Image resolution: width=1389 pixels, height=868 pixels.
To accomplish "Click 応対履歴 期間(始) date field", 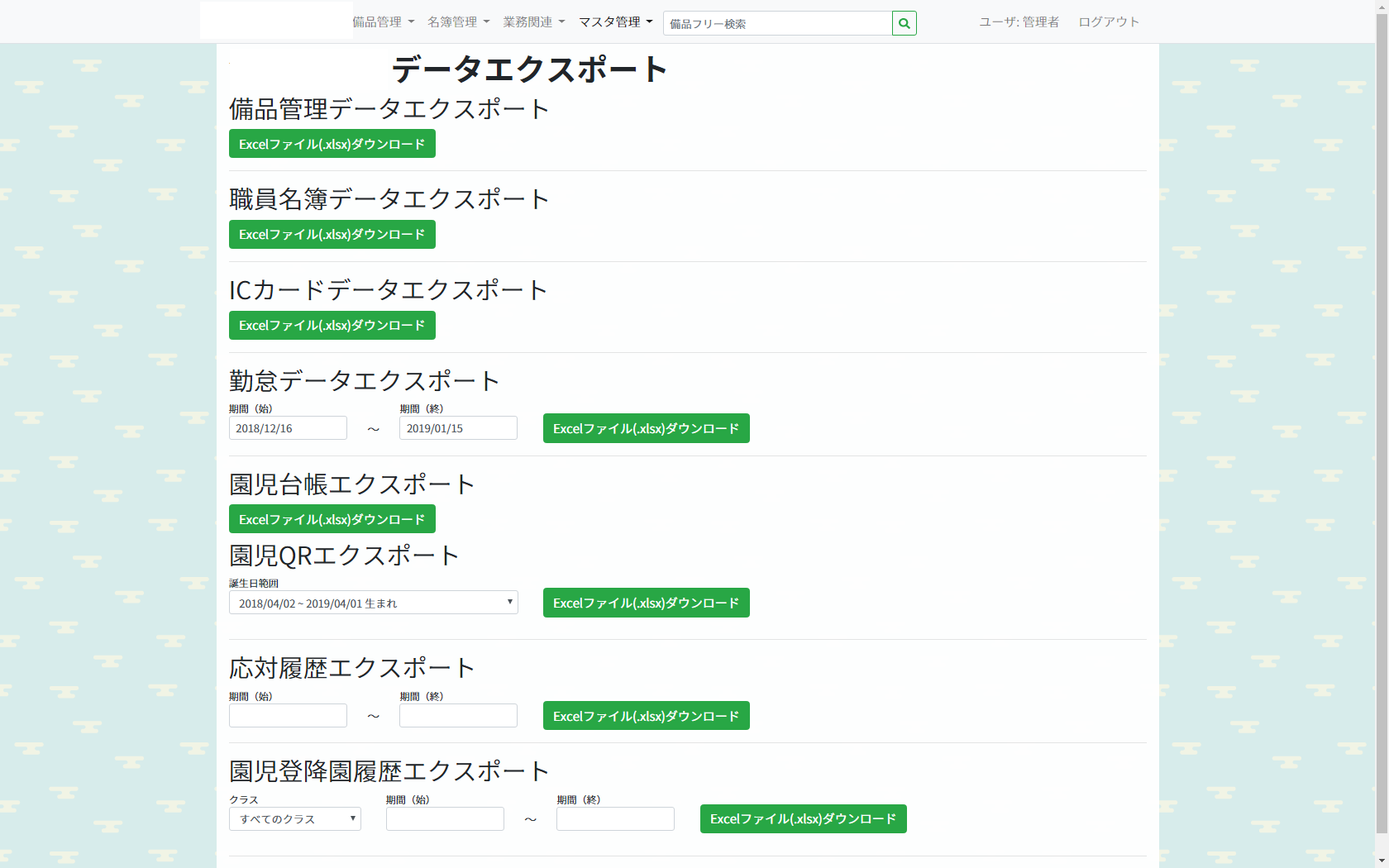I will click(x=288, y=716).
